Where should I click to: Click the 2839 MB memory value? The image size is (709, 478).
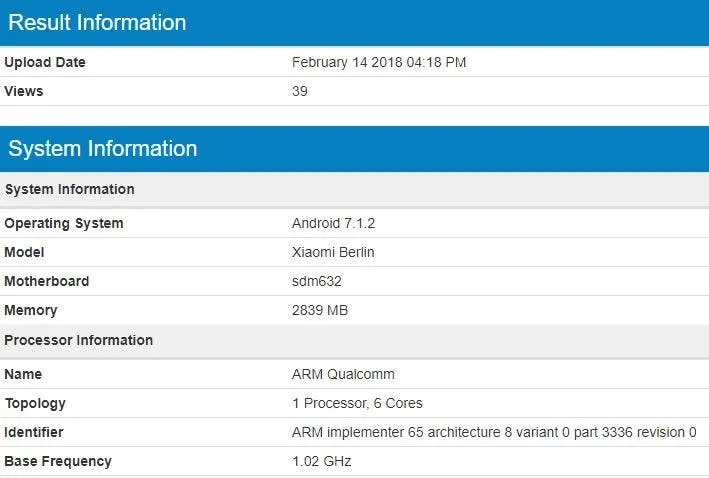[320, 310]
